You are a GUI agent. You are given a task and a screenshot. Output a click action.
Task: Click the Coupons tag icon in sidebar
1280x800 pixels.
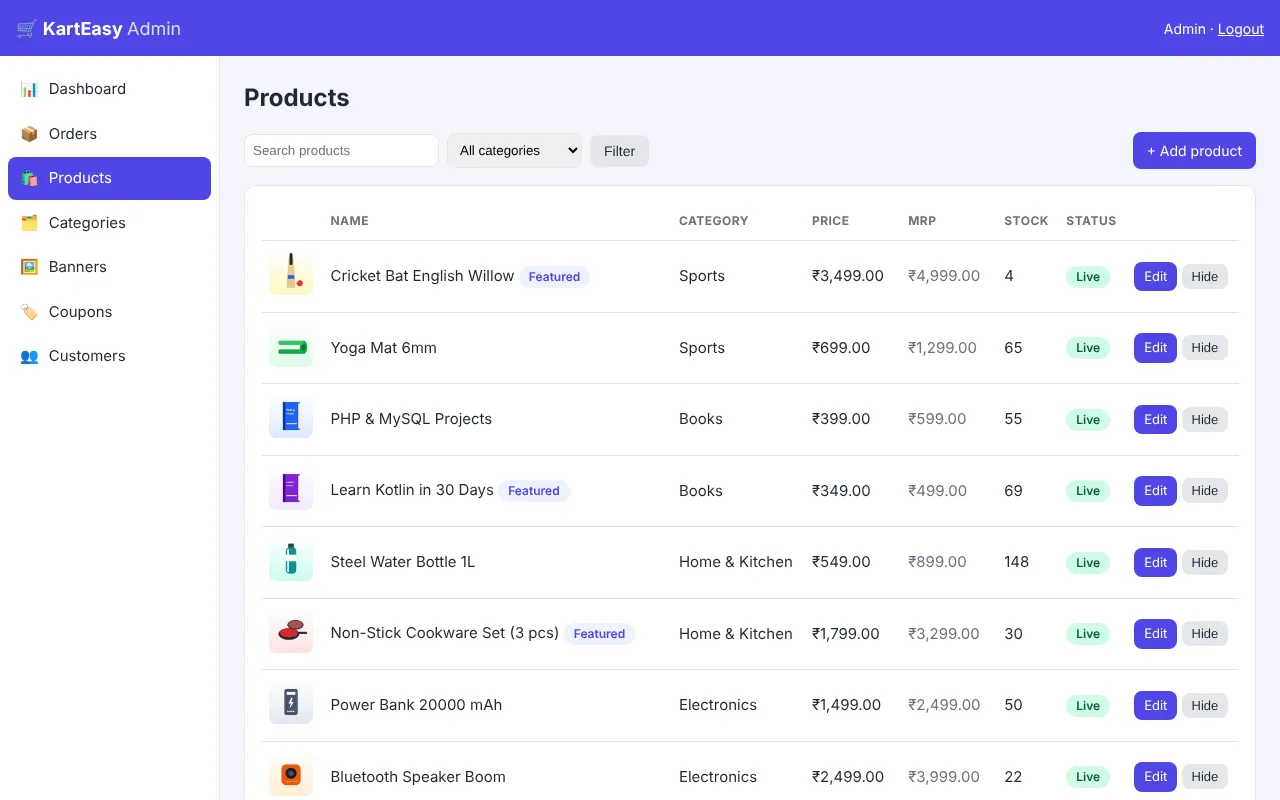point(29,312)
